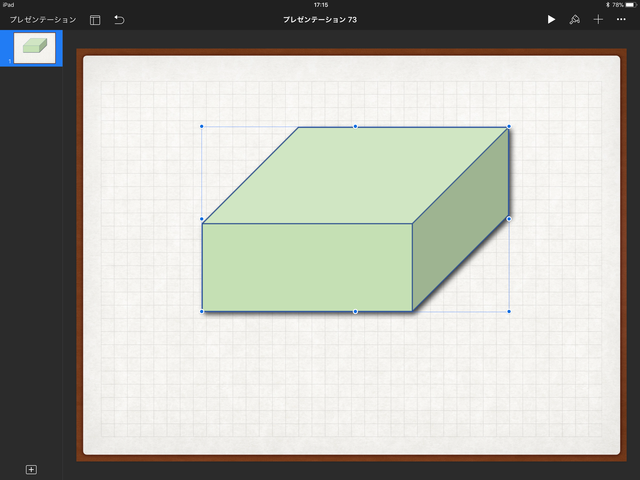Viewport: 640px width, 480px height.
Task: Select top-middle selection handle of shape
Action: [355, 127]
